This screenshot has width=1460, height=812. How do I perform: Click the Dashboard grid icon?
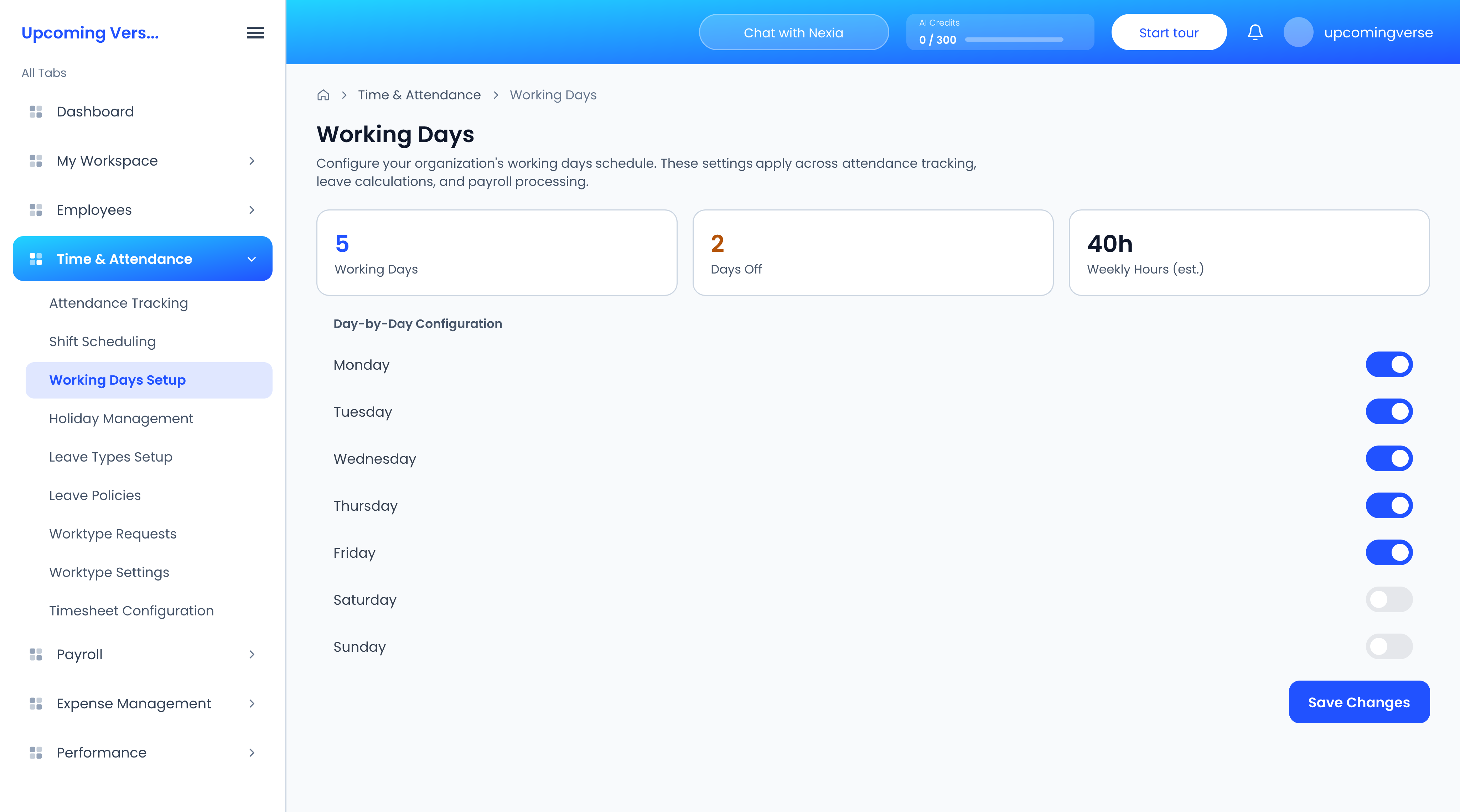pyautogui.click(x=36, y=111)
